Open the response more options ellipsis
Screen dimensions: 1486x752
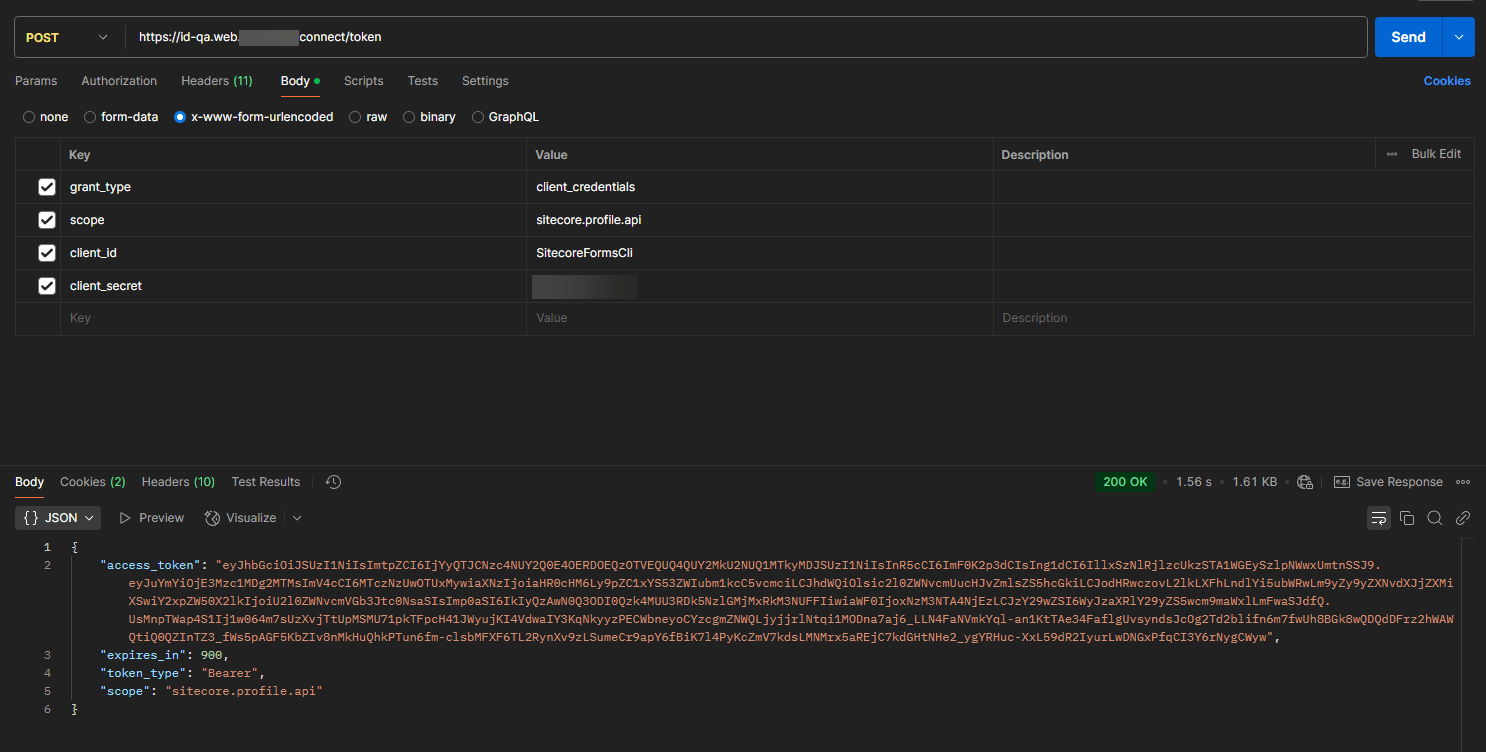click(x=1463, y=482)
